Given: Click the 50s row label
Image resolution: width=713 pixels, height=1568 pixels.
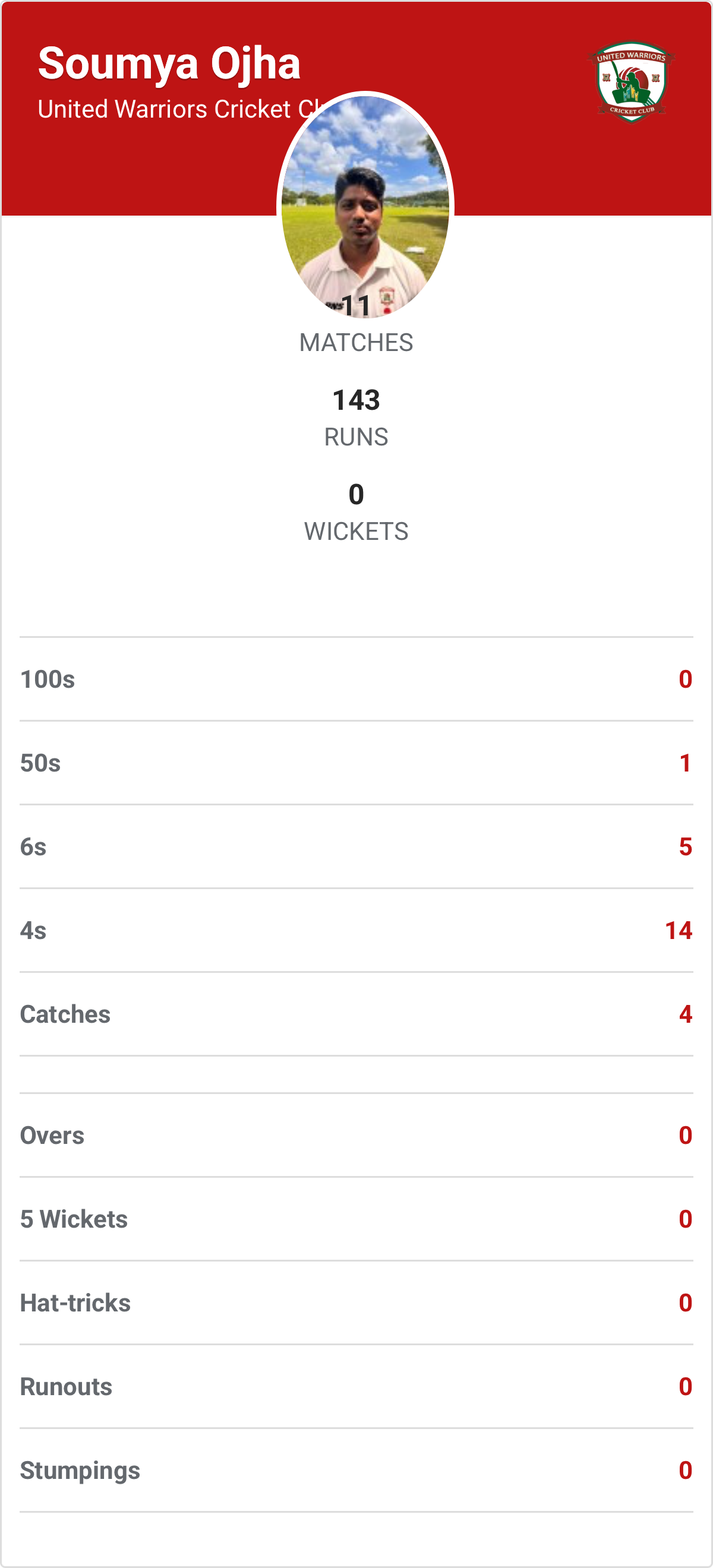Looking at the screenshot, I should point(40,763).
